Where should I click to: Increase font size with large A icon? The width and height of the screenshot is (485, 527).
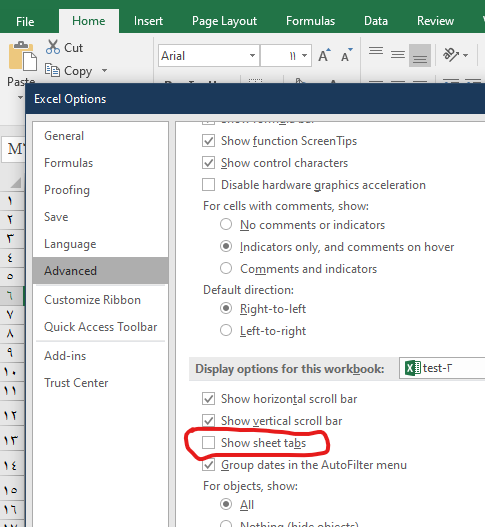pos(324,55)
